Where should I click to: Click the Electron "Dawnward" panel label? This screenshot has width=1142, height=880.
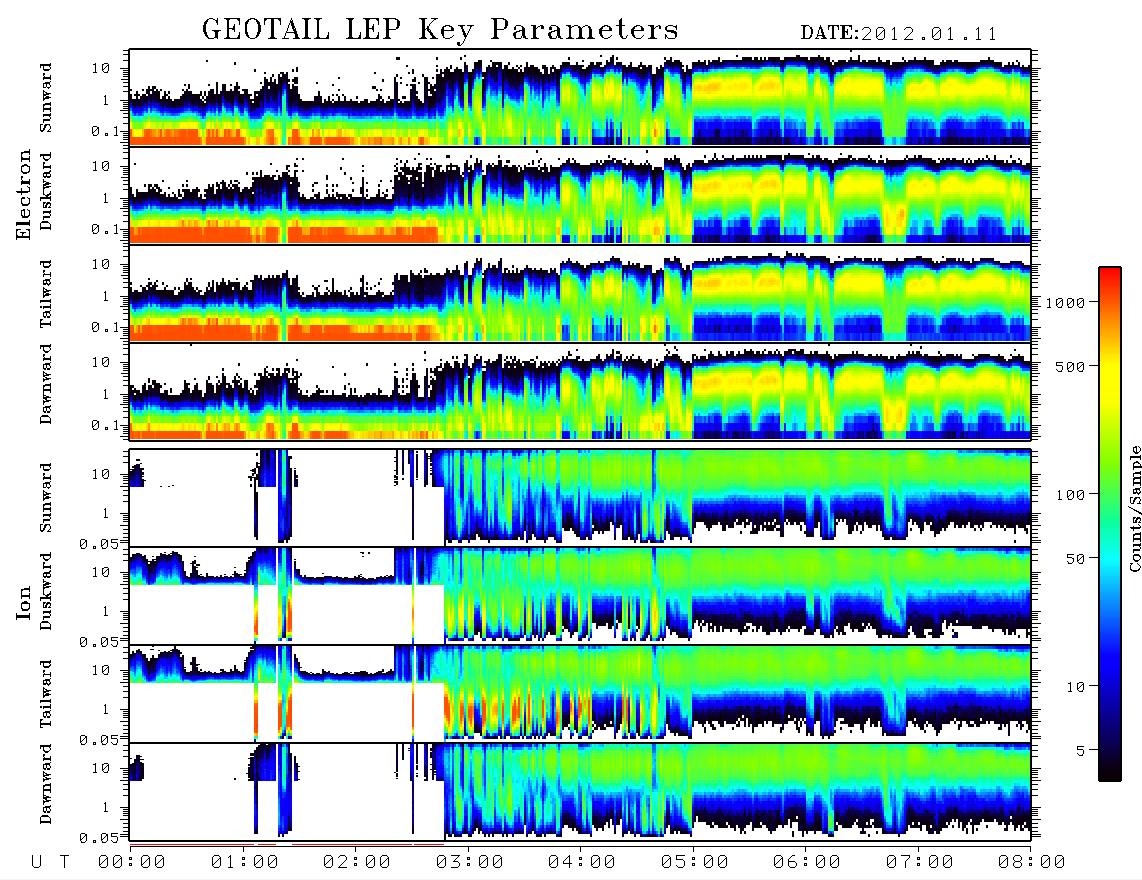click(x=46, y=384)
